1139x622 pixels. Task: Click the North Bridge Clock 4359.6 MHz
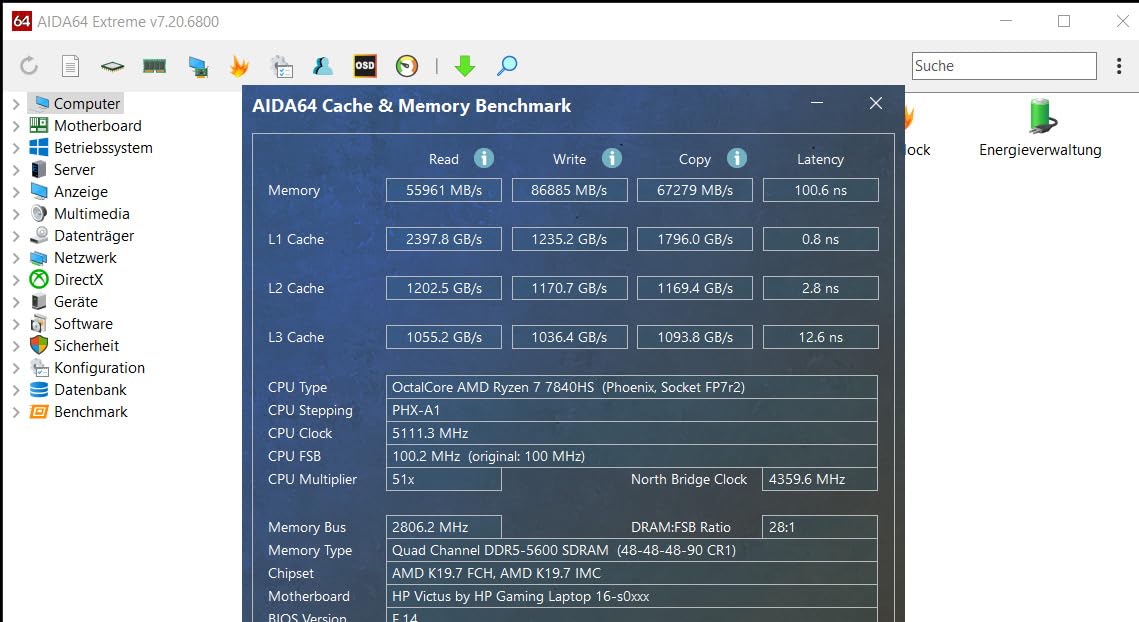click(820, 480)
